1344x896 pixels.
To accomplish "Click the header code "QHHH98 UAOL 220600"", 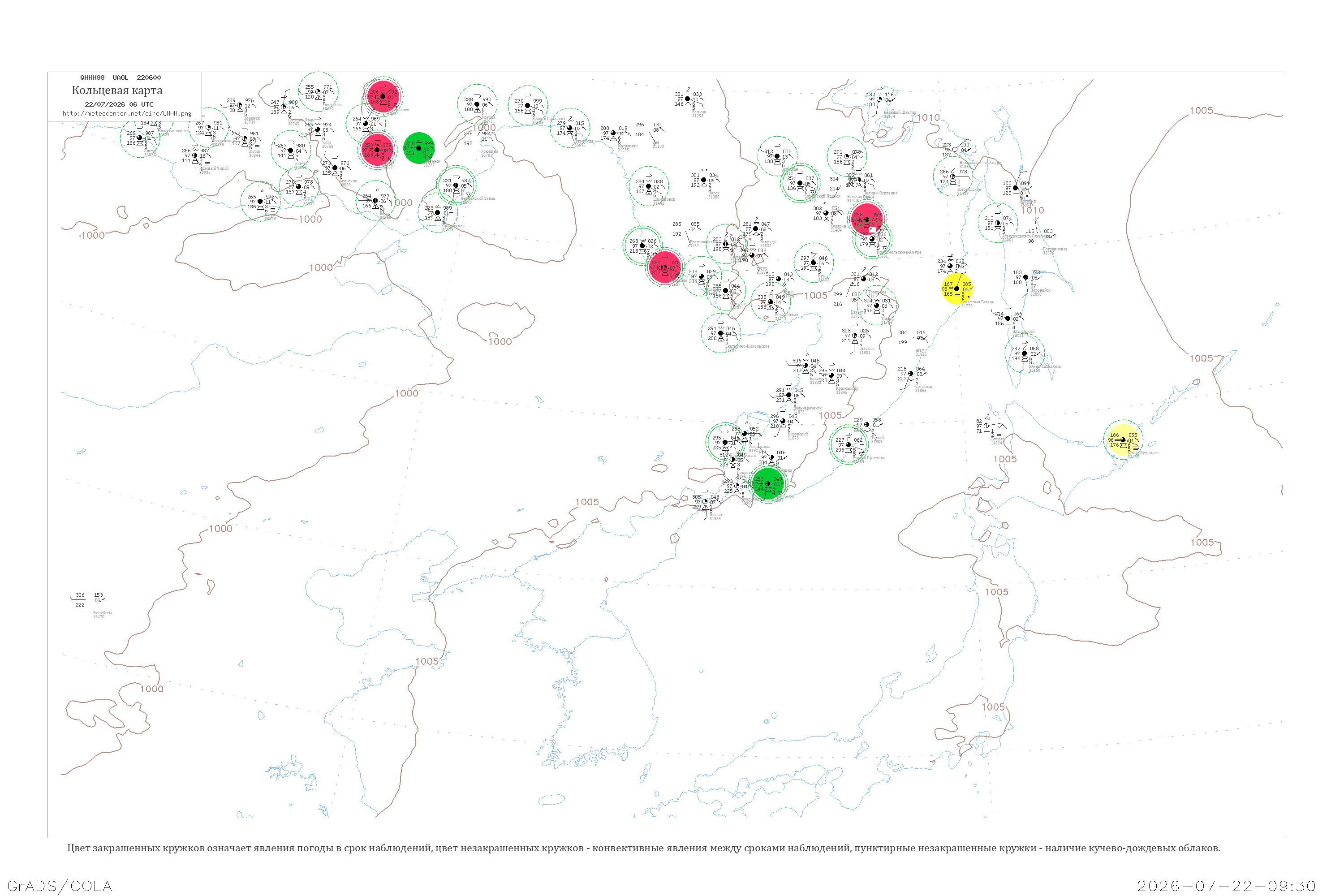I will (121, 78).
